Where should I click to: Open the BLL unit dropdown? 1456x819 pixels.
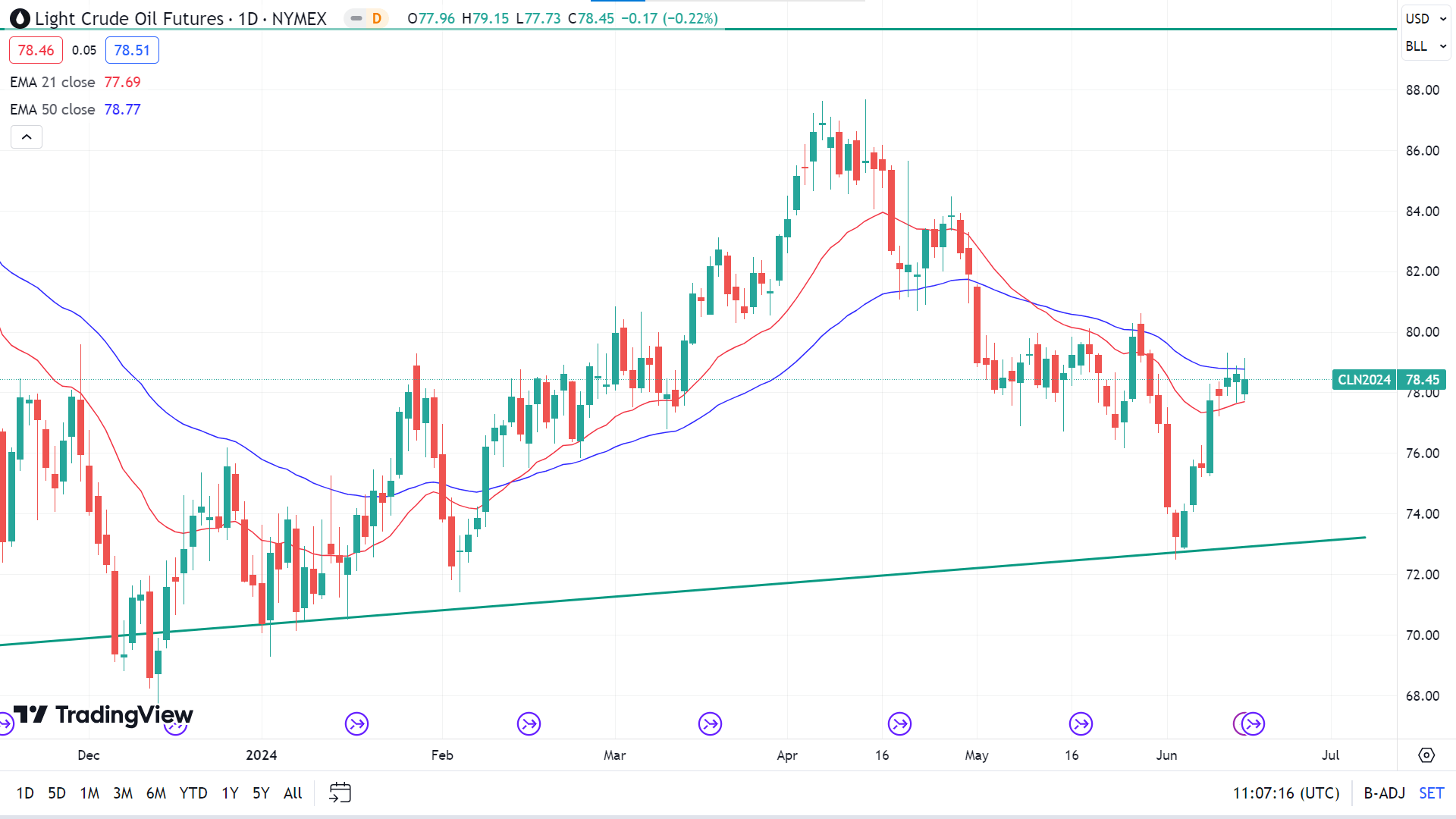[1425, 46]
